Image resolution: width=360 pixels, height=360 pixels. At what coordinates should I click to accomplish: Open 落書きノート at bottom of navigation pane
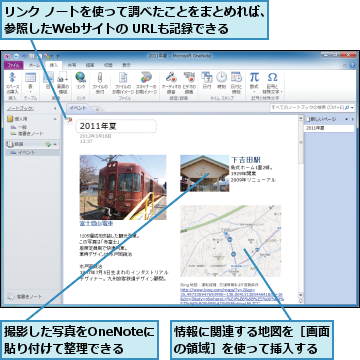[26, 296]
